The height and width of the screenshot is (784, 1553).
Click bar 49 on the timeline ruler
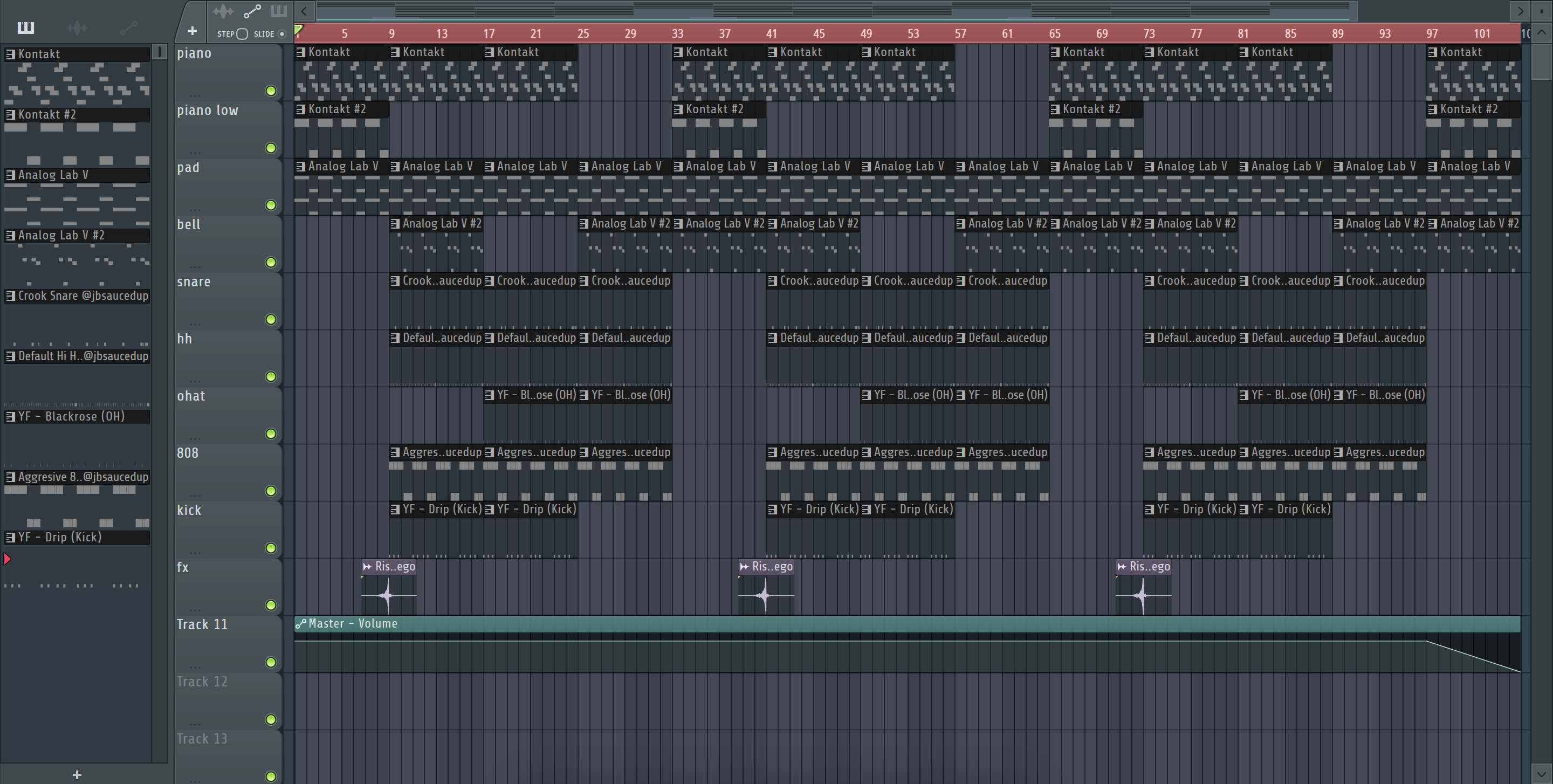(x=867, y=34)
